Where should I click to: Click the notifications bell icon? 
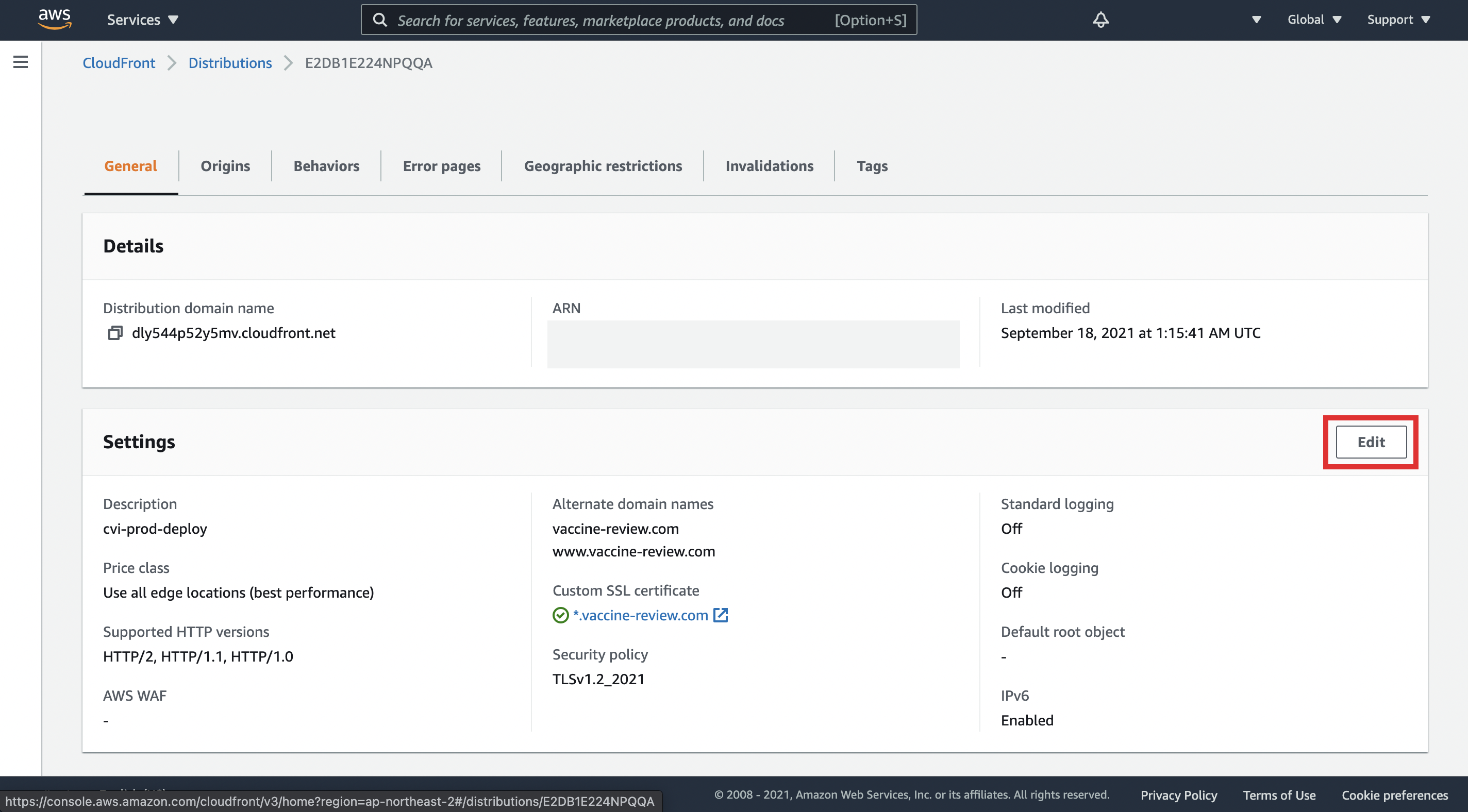(1100, 20)
